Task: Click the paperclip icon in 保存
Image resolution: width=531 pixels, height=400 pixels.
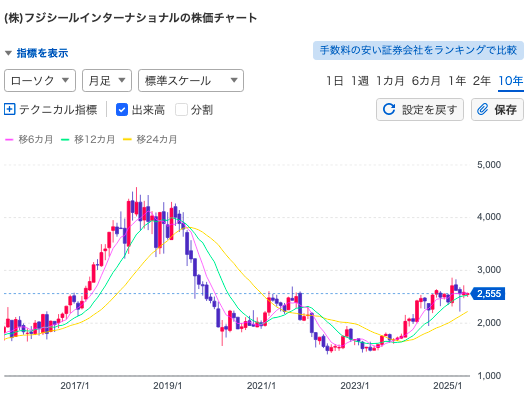Action: [482, 109]
